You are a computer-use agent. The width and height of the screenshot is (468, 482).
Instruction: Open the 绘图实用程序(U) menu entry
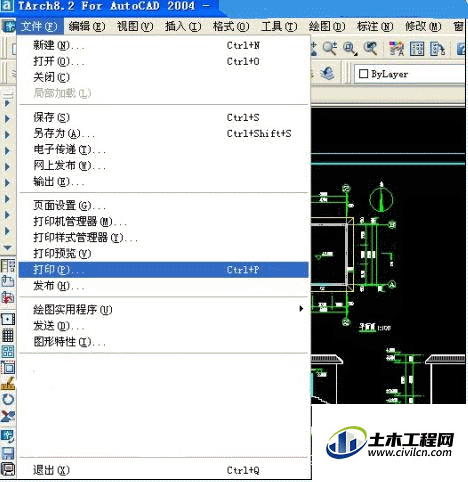[163, 309]
